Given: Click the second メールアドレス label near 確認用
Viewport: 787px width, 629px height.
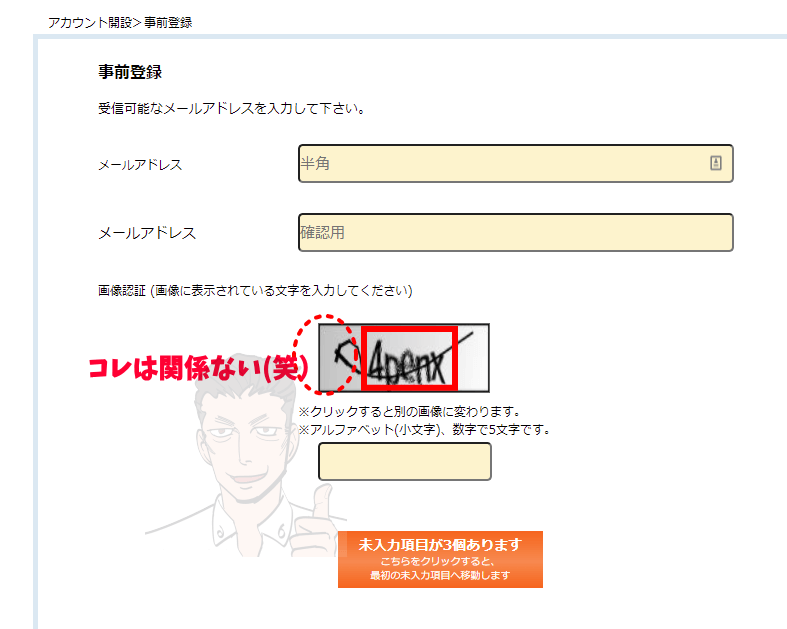Looking at the screenshot, I should pyautogui.click(x=147, y=233).
